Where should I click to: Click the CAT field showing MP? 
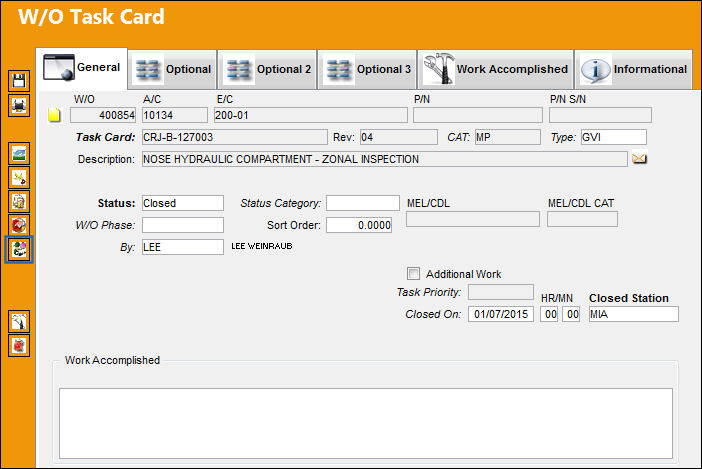click(508, 137)
